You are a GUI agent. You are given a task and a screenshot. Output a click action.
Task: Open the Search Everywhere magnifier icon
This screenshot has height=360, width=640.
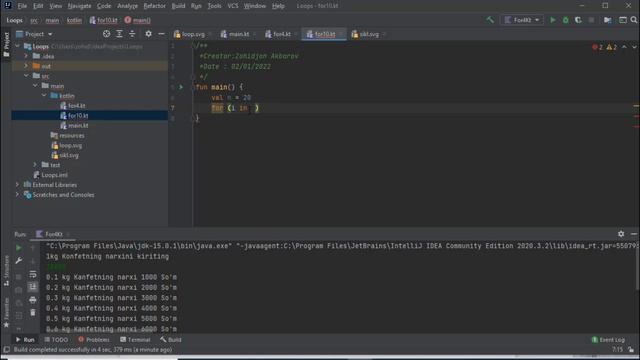click(634, 20)
